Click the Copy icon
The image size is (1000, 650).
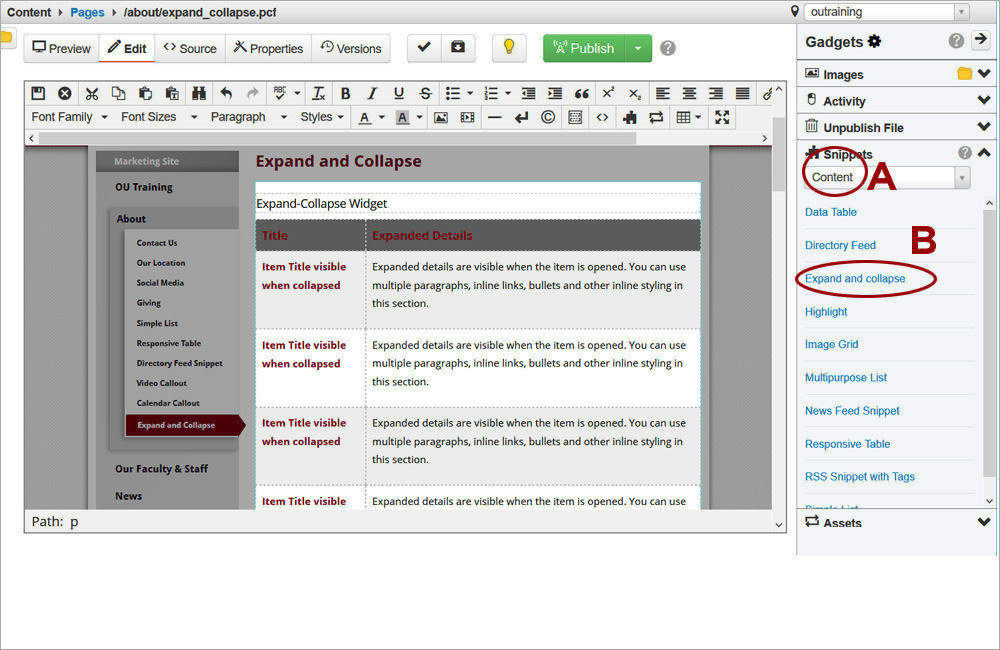118,93
